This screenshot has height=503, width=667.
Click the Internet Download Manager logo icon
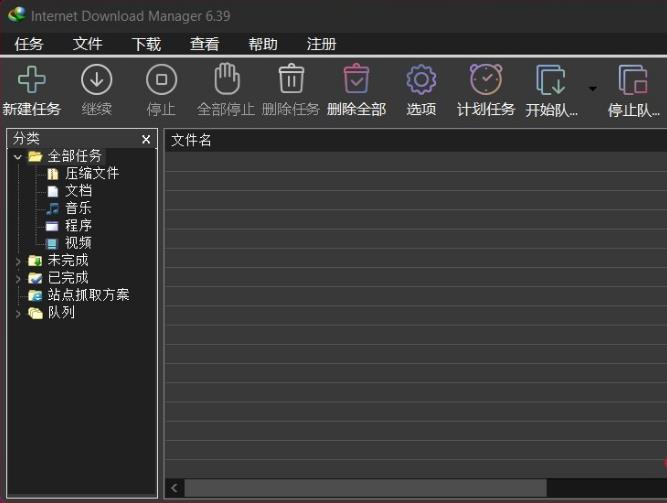[17, 15]
